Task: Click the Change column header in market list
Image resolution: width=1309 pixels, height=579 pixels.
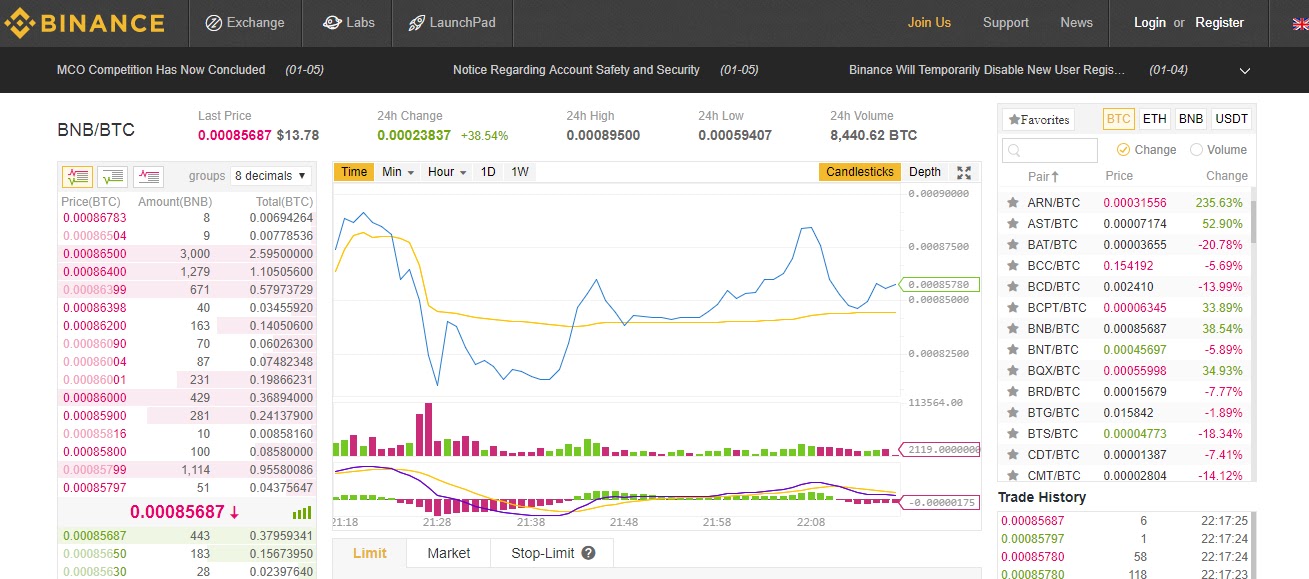Action: pyautogui.click(x=1227, y=176)
